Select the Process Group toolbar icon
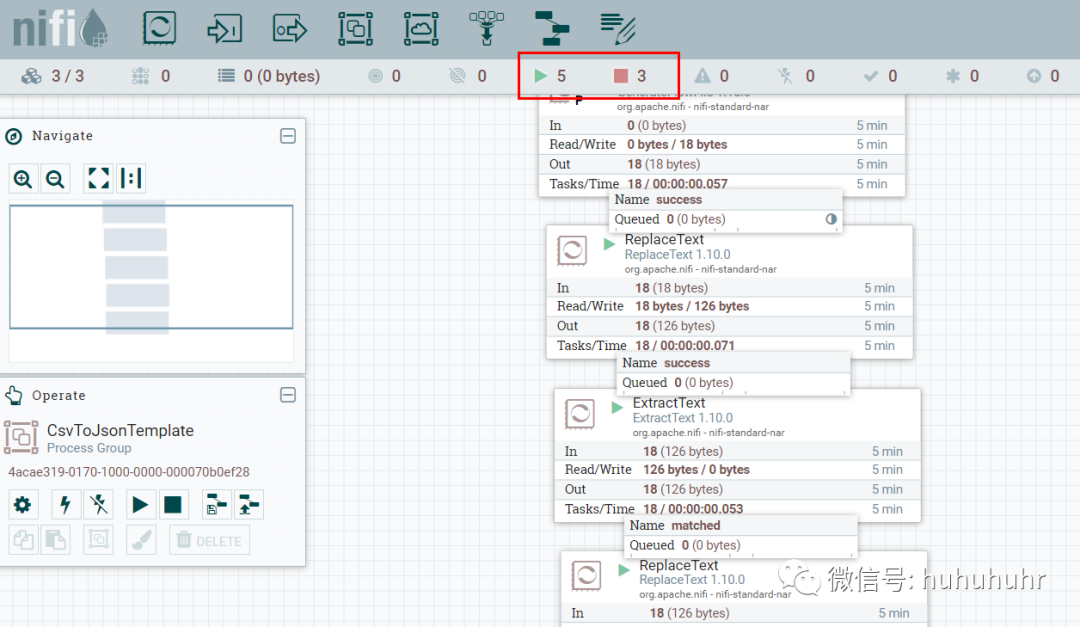Image resolution: width=1080 pixels, height=627 pixels. pos(355,29)
